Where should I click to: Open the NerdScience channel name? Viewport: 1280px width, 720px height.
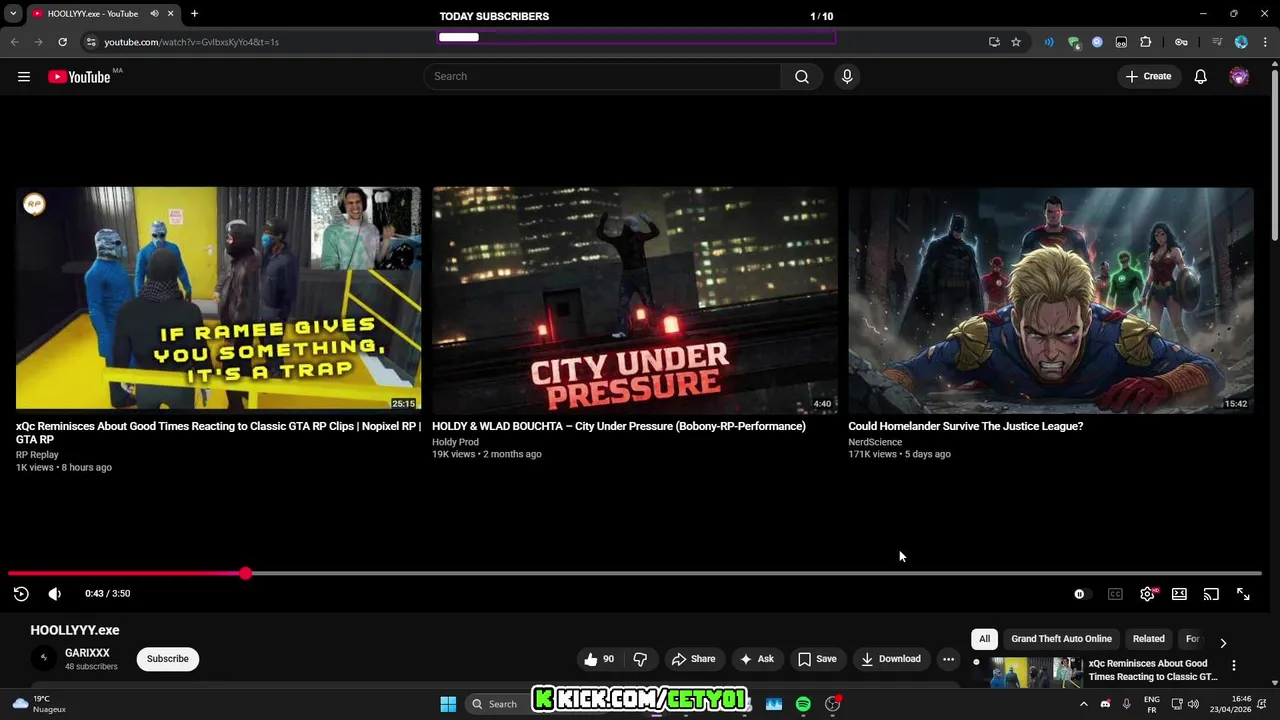point(875,442)
